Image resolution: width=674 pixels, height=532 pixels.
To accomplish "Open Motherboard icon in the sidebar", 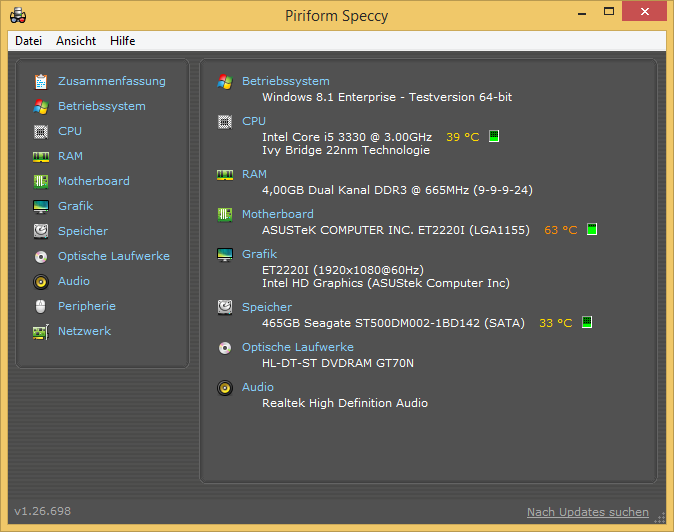I will pyautogui.click(x=41, y=182).
